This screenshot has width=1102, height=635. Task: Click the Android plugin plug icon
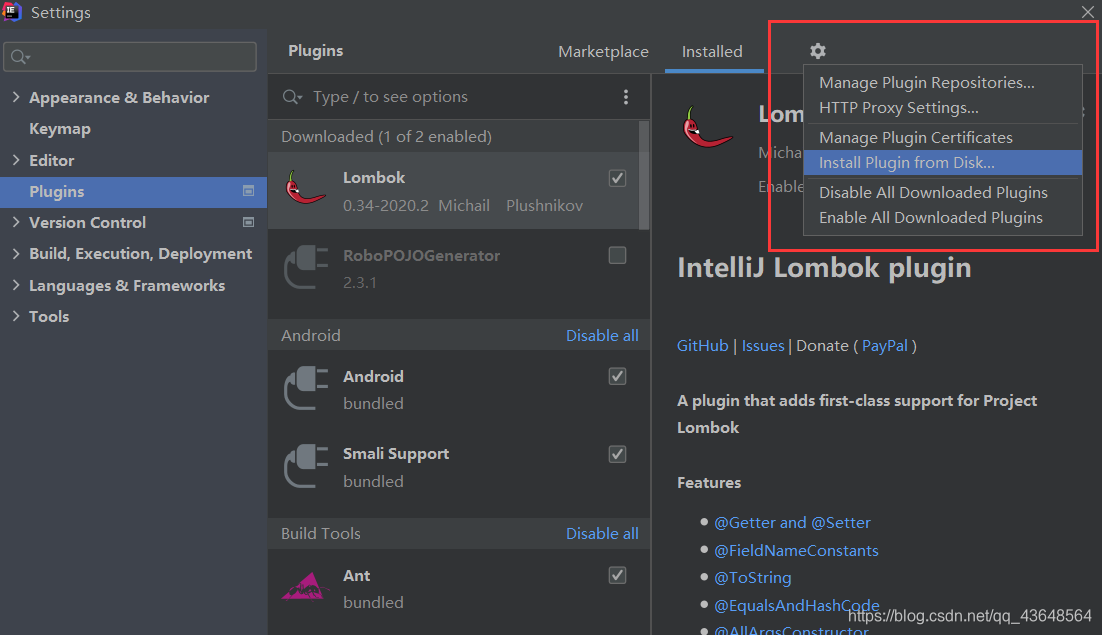(306, 388)
